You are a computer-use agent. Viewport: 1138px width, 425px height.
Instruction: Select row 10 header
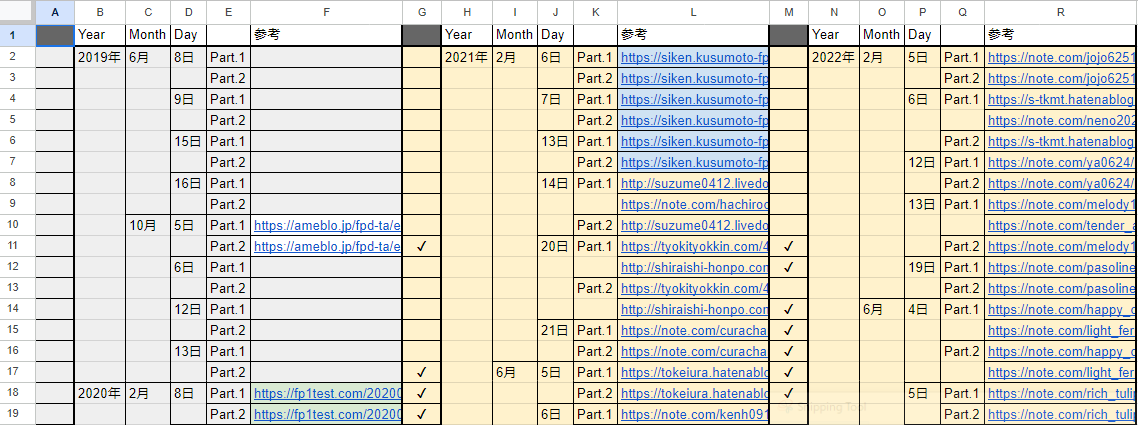(x=17, y=225)
